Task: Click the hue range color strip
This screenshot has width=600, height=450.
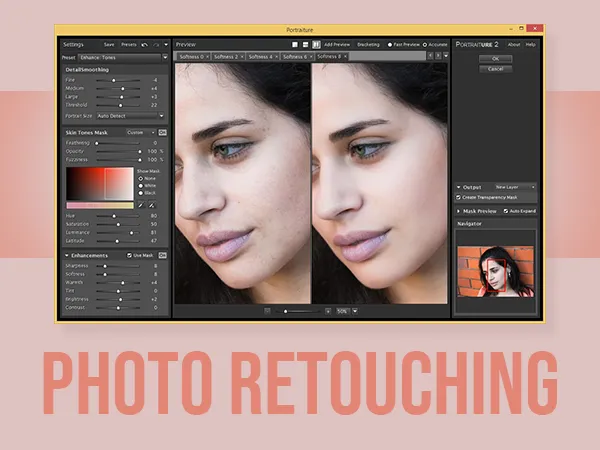Action: (100, 205)
